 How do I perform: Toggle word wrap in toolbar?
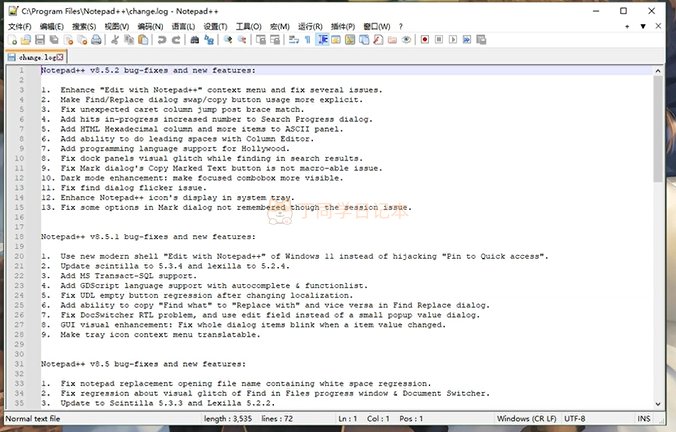[x=294, y=40]
